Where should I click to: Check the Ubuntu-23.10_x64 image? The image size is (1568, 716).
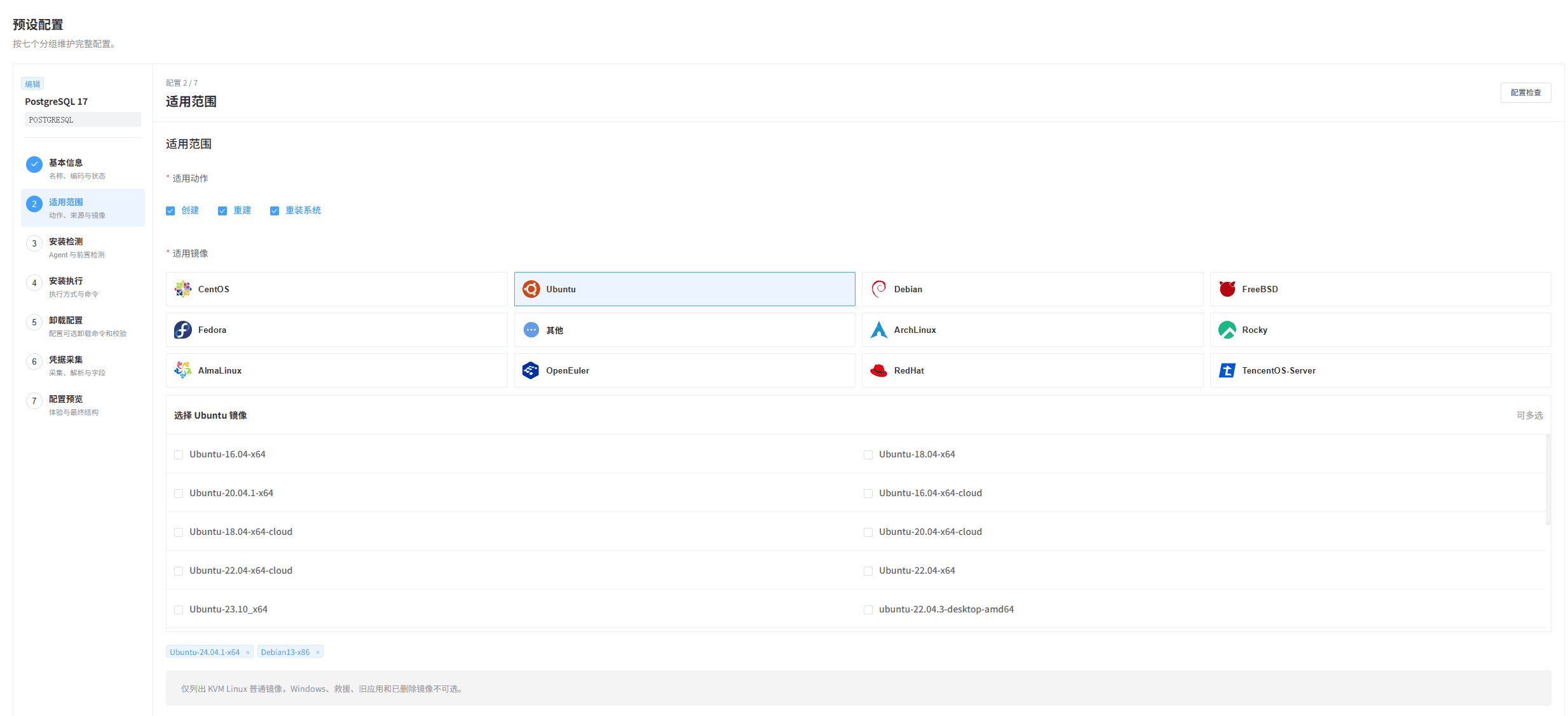tap(179, 610)
